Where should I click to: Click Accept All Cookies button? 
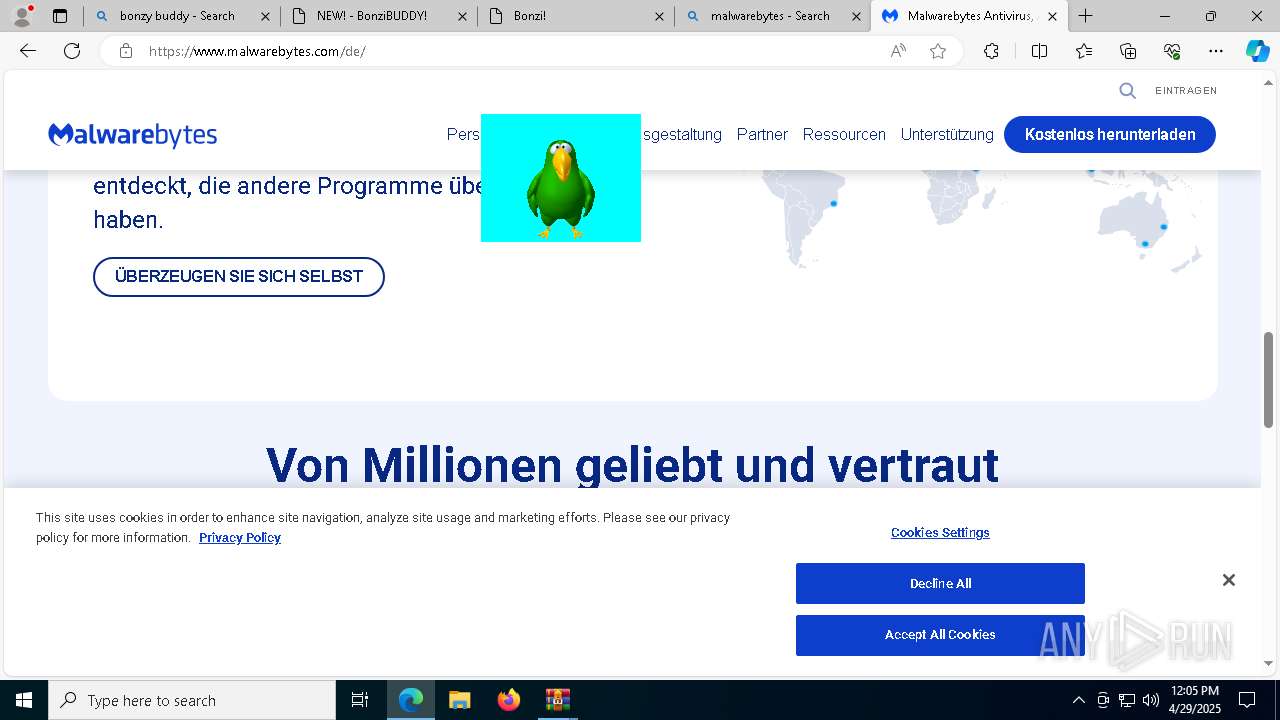tap(940, 635)
